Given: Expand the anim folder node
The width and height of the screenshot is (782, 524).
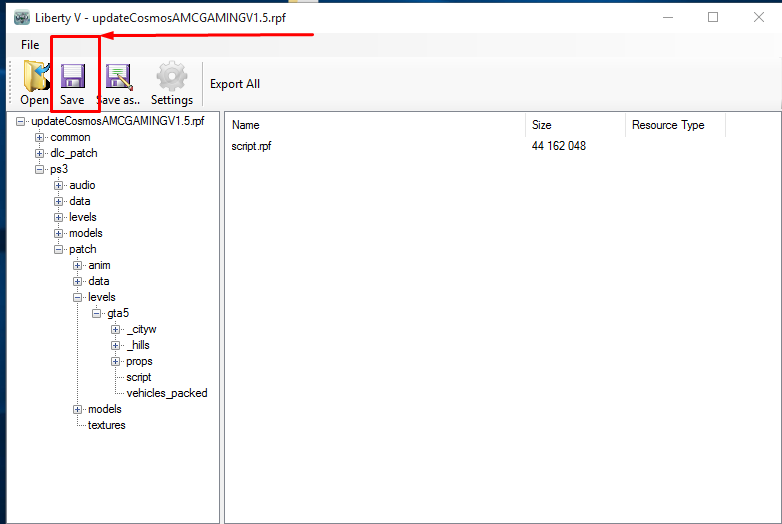Looking at the screenshot, I should [77, 265].
